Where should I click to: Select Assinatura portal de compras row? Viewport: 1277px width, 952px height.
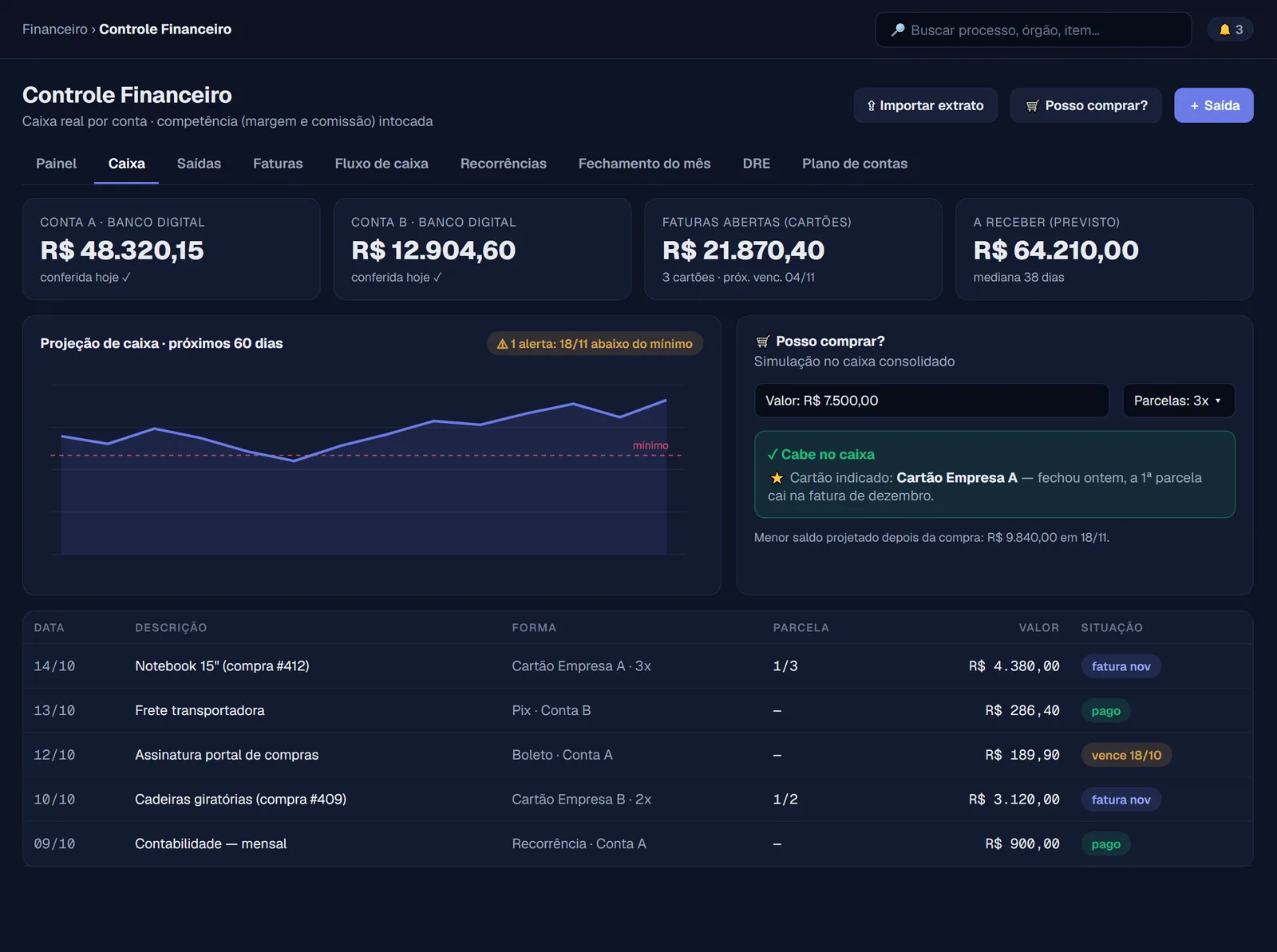(x=638, y=755)
